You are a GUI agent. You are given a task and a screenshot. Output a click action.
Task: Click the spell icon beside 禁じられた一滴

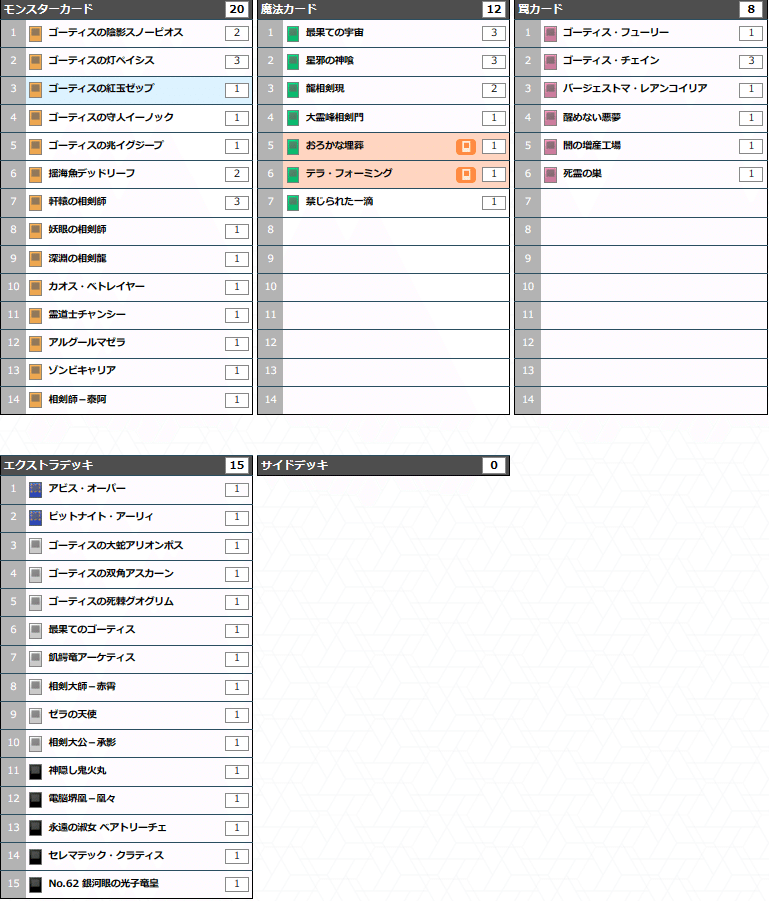pos(293,202)
